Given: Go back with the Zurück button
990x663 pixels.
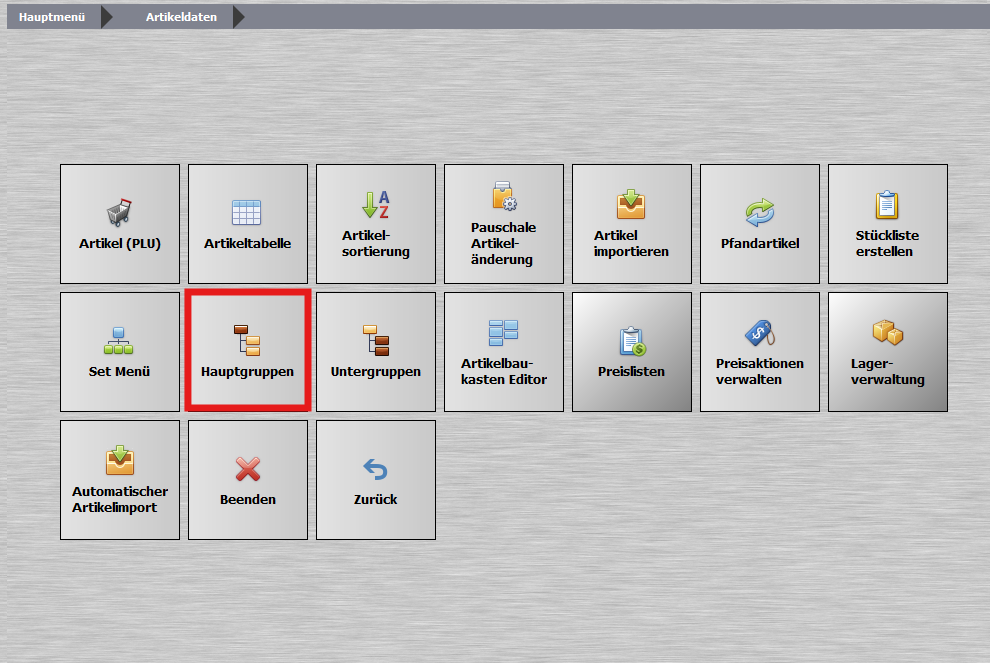Looking at the screenshot, I should pyautogui.click(x=376, y=480).
